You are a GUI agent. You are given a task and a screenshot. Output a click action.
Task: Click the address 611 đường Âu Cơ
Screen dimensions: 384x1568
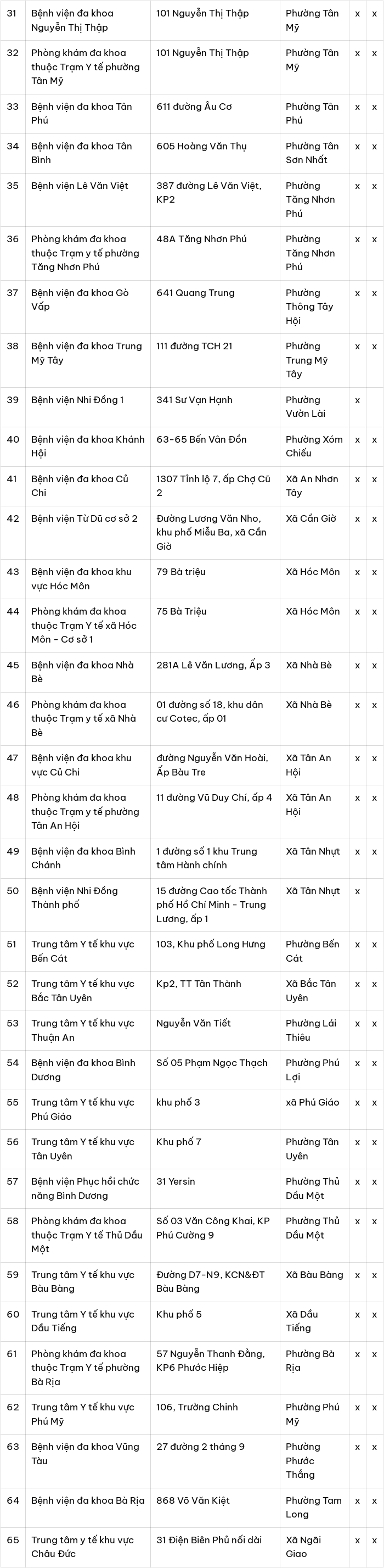point(194,107)
